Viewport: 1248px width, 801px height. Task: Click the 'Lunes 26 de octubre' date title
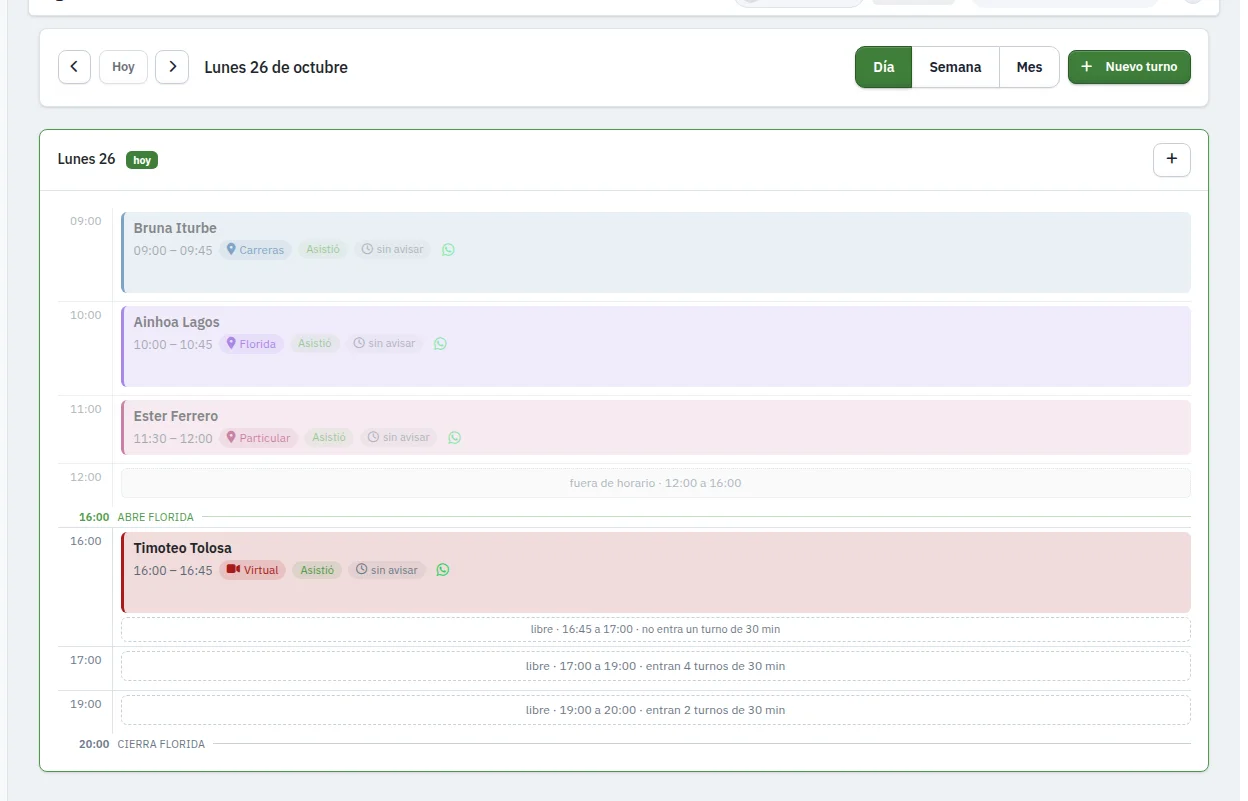tap(276, 67)
